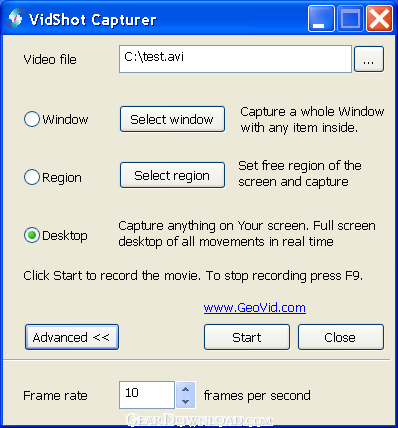Click the Select window button
Viewport: 398px width, 428px height.
[172, 119]
